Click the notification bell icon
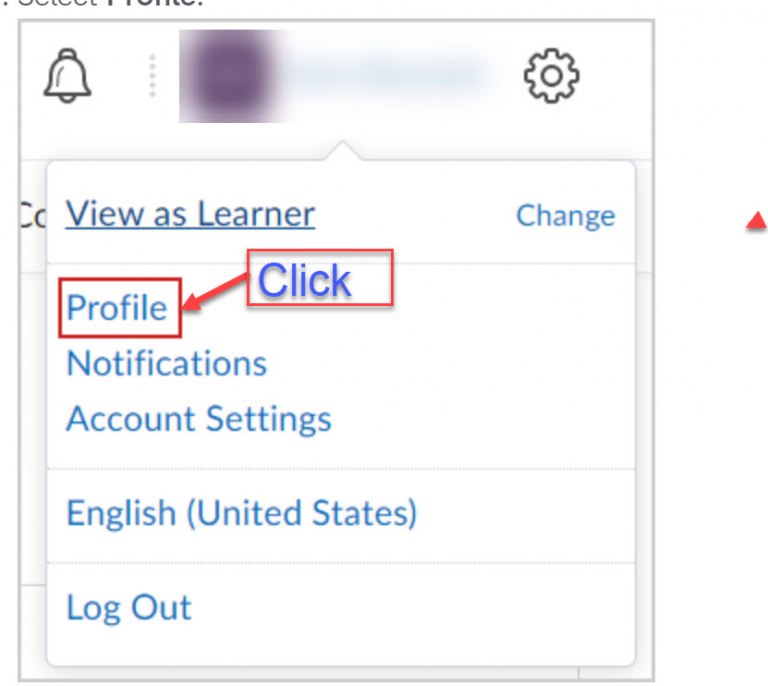This screenshot has height=686, width=768. 68,76
